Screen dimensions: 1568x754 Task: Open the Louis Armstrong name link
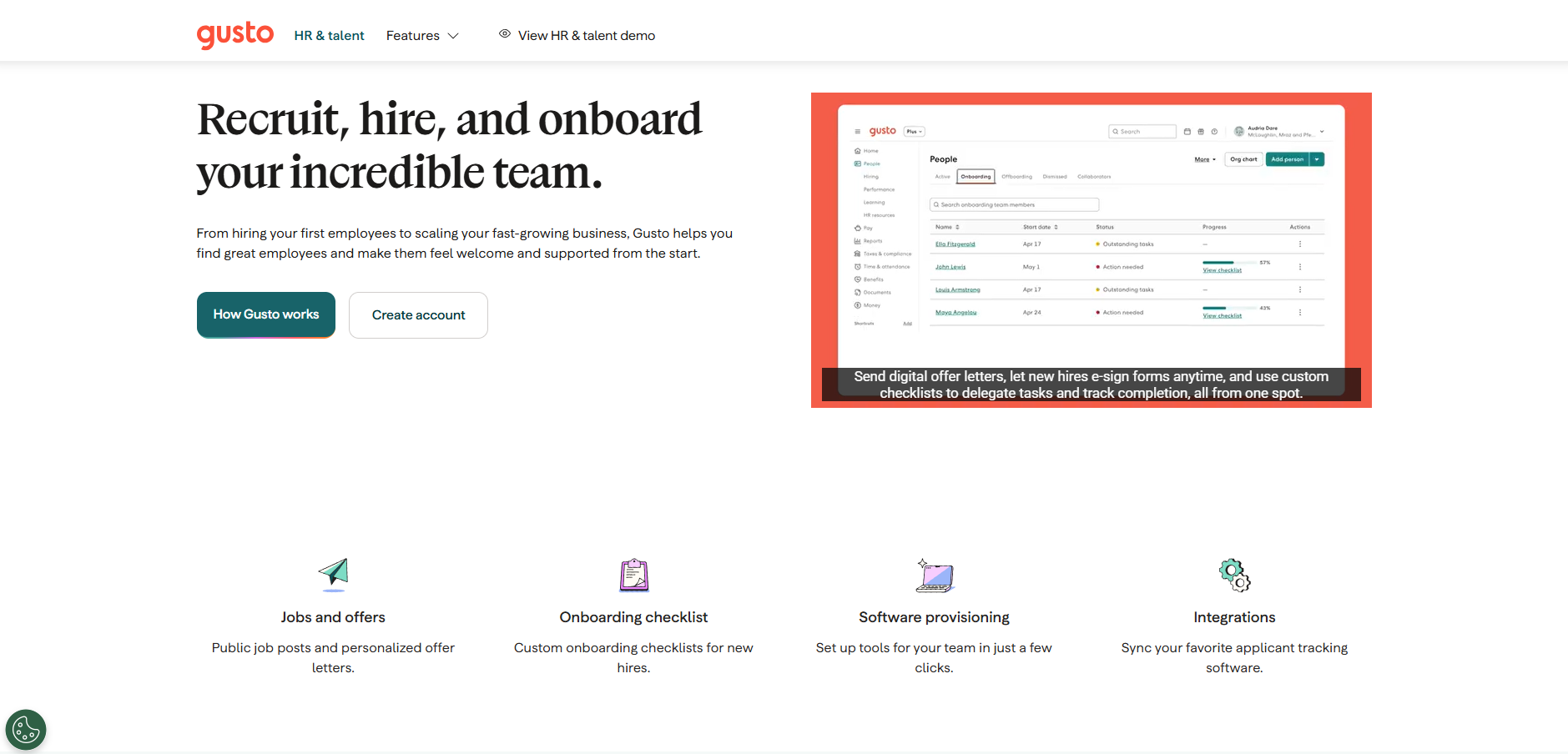pyautogui.click(x=958, y=290)
